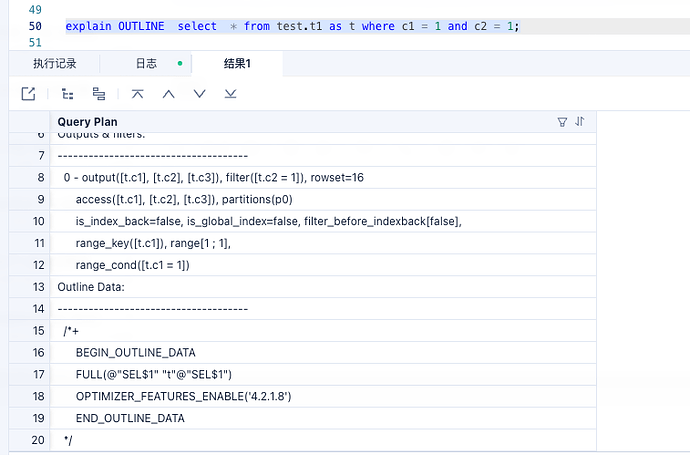
Task: Click the explain OUTLINE SQL line in editor
Action: [292, 26]
